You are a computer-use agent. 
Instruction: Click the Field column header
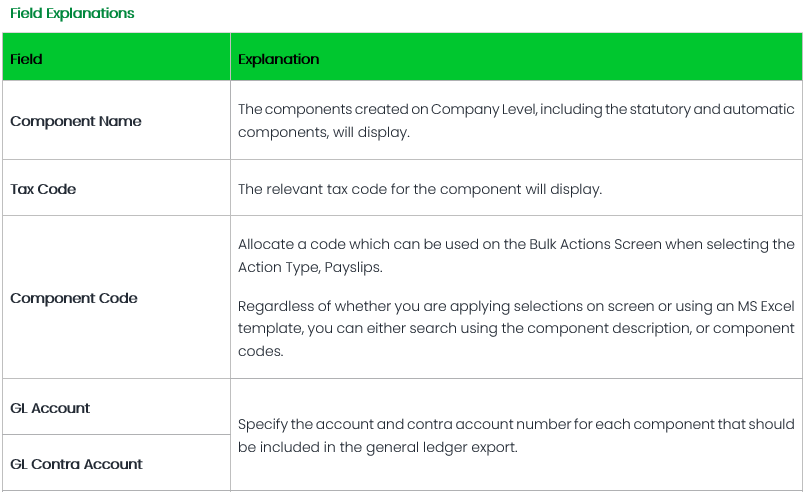click(x=26, y=59)
